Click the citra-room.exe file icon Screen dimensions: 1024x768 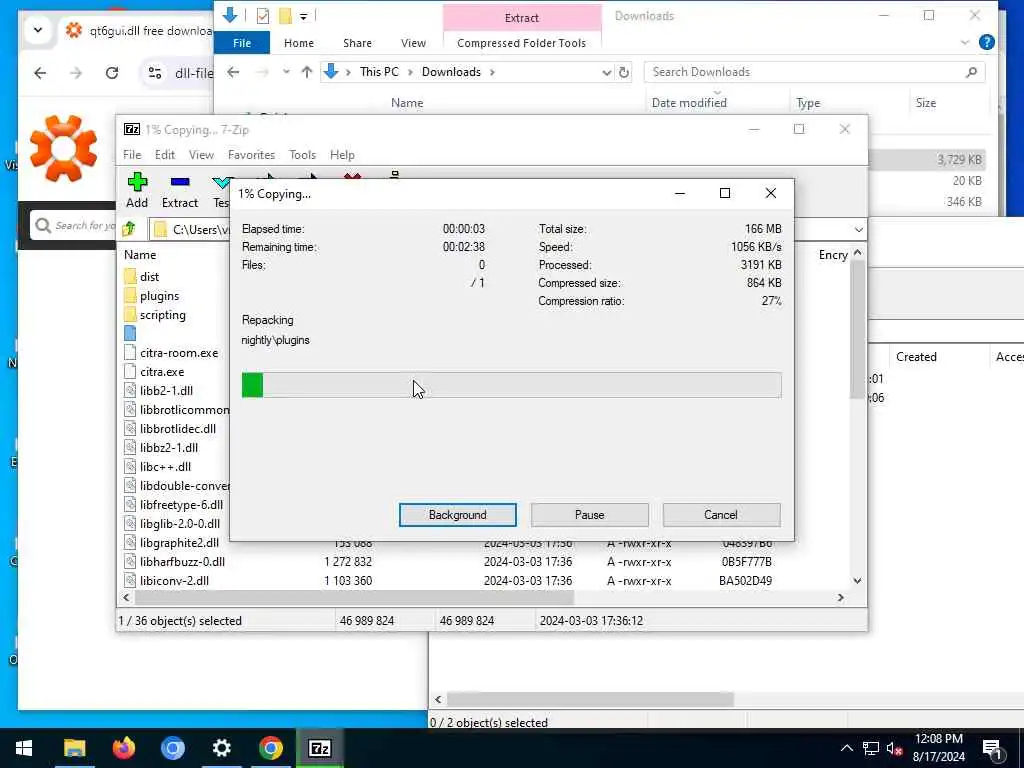click(130, 353)
